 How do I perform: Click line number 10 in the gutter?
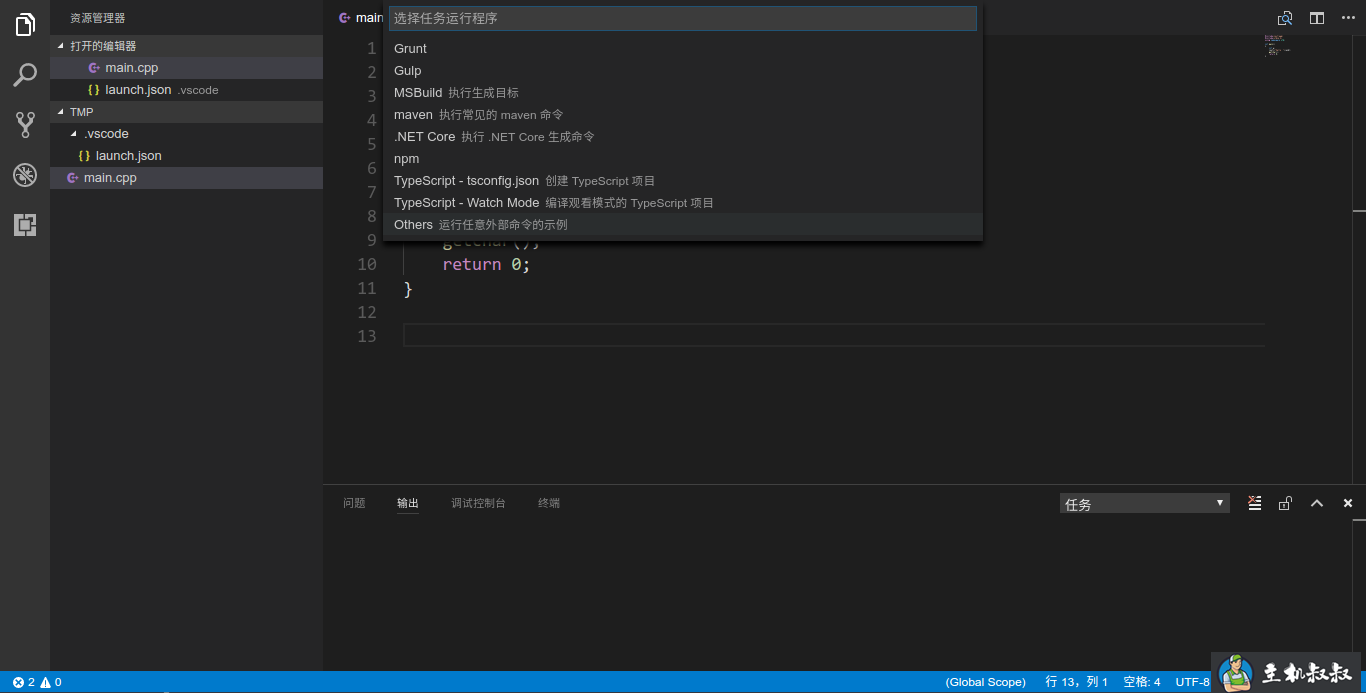coord(366,264)
